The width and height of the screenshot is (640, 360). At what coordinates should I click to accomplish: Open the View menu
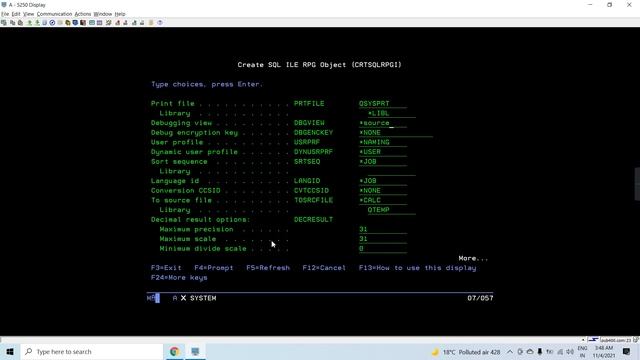coord(29,14)
